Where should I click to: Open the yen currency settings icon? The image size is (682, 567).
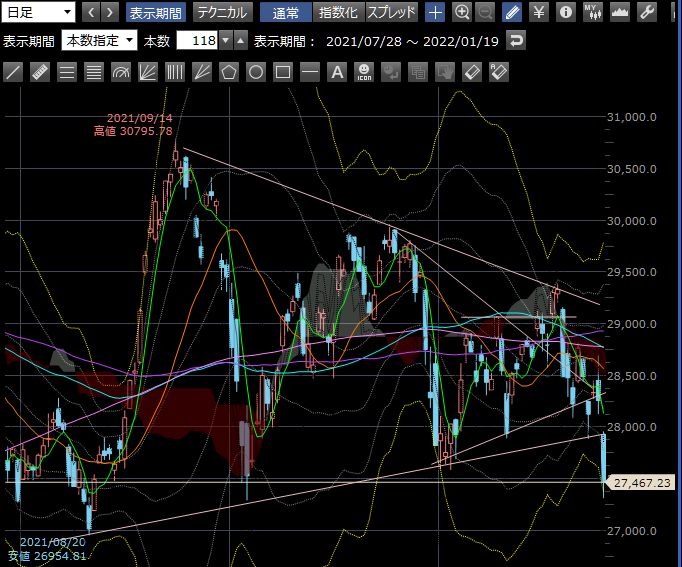(539, 13)
